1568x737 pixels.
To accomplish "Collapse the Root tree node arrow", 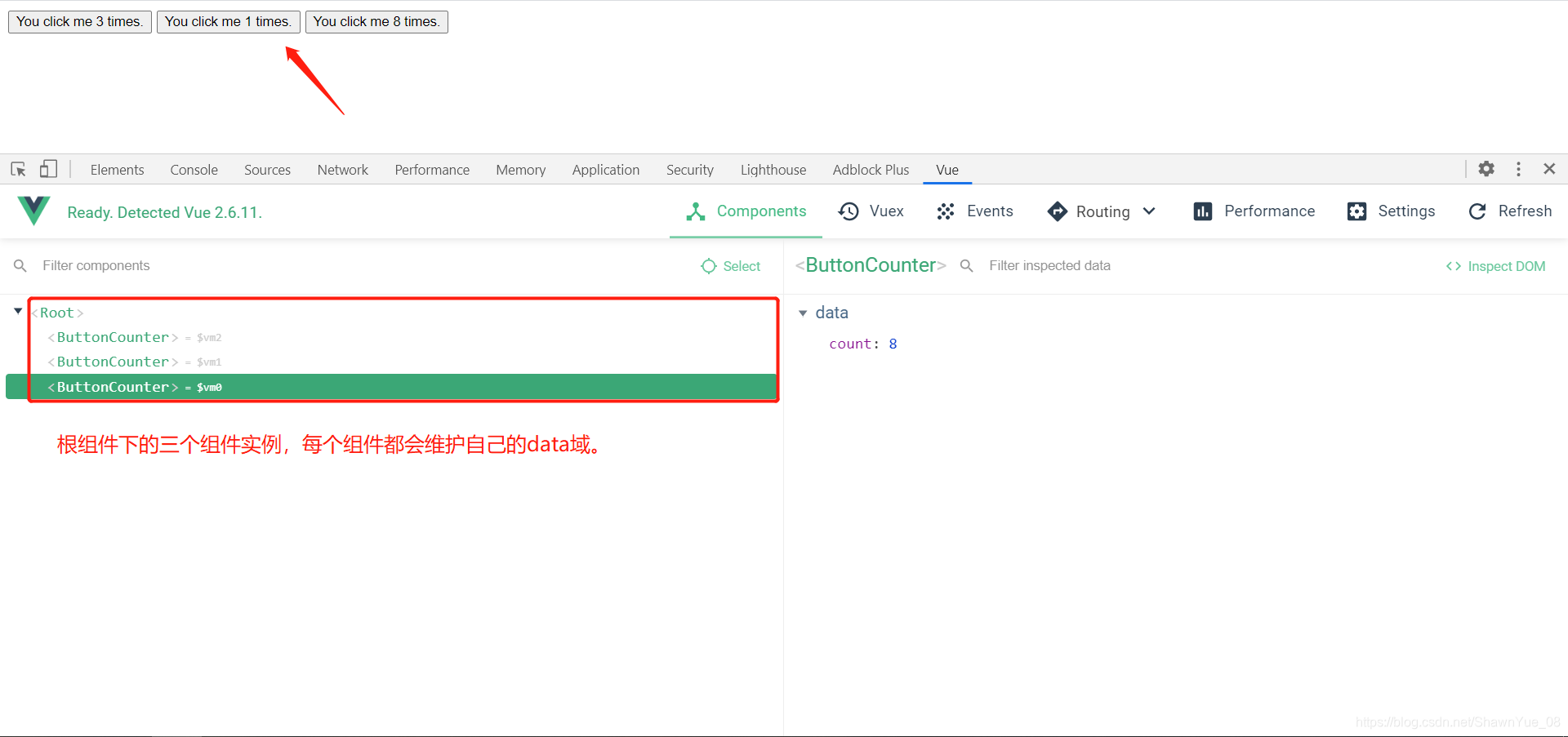I will coord(18,311).
